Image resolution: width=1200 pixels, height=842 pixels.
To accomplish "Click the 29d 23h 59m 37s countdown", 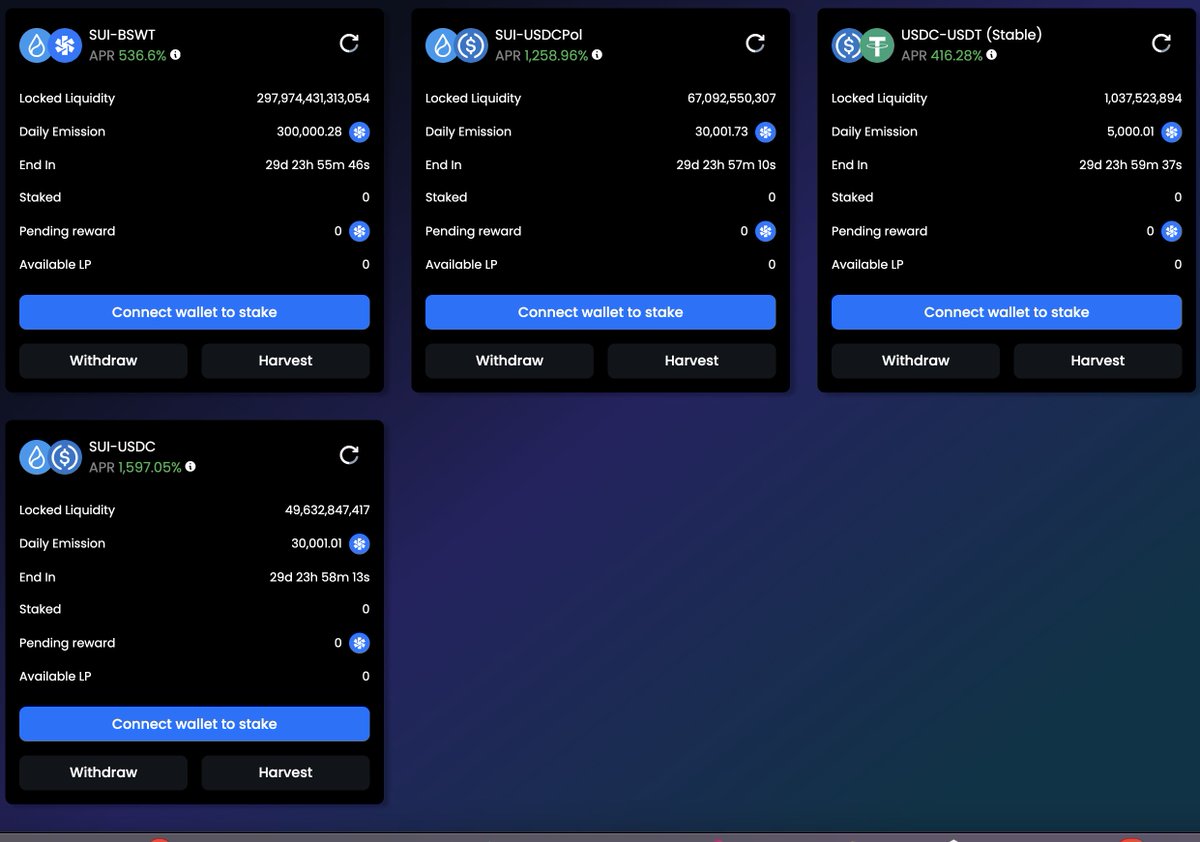I will (1130, 165).
